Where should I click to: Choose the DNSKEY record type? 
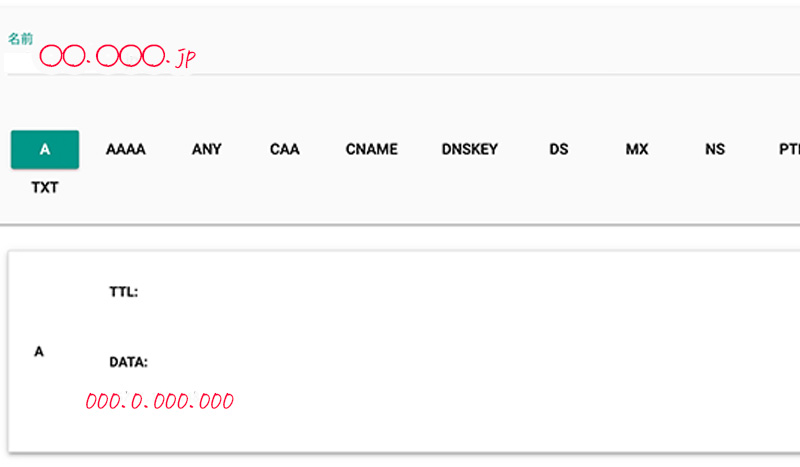pos(469,150)
